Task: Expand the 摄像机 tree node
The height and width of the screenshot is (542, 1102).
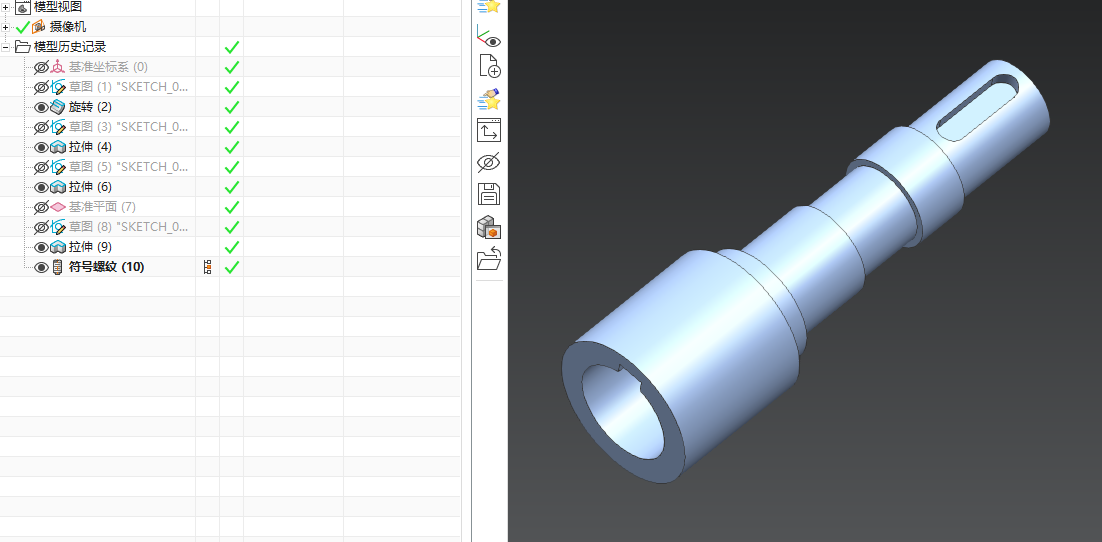Action: click(6, 27)
